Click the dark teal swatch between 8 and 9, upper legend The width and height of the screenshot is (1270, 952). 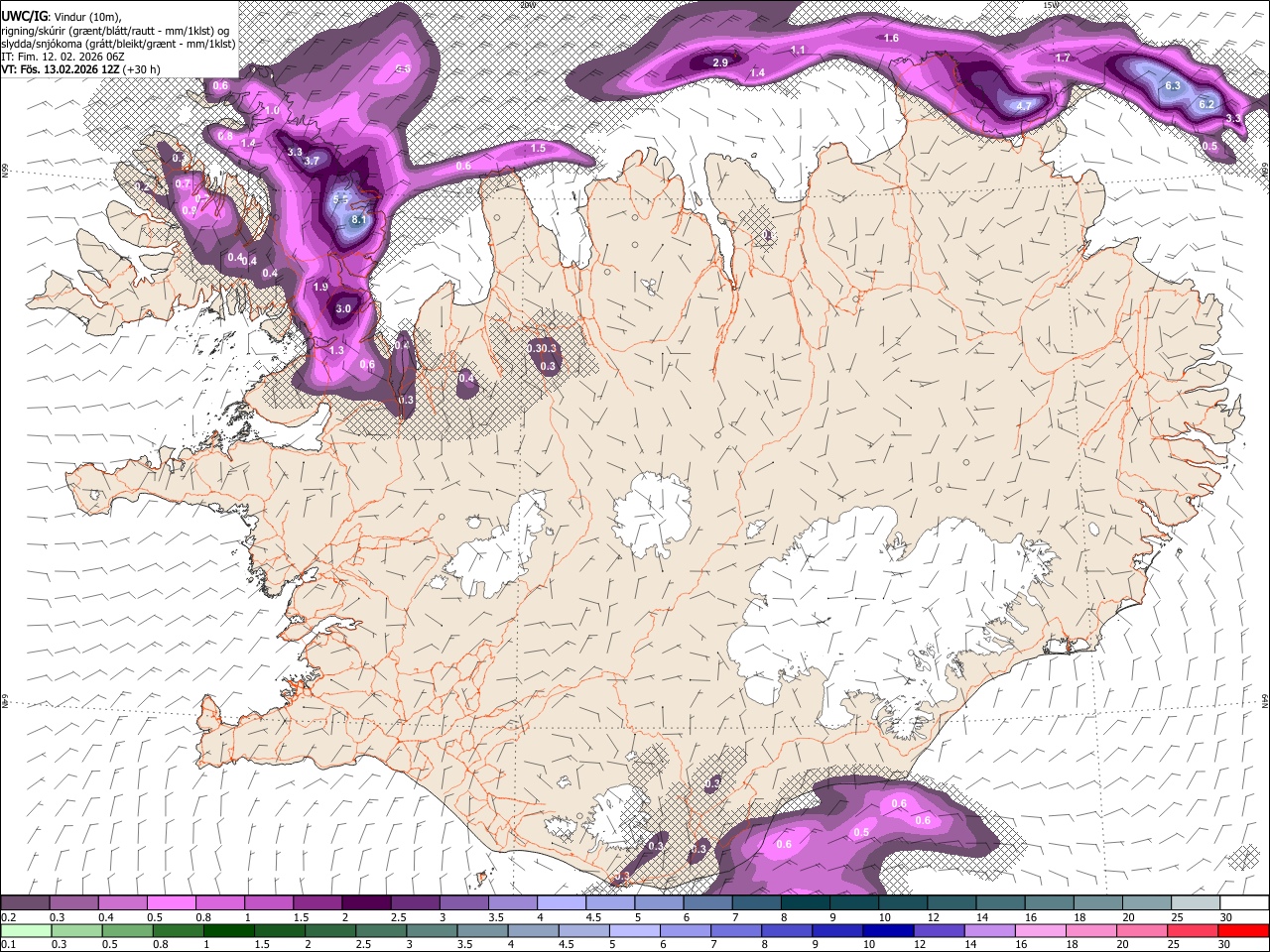click(x=807, y=902)
